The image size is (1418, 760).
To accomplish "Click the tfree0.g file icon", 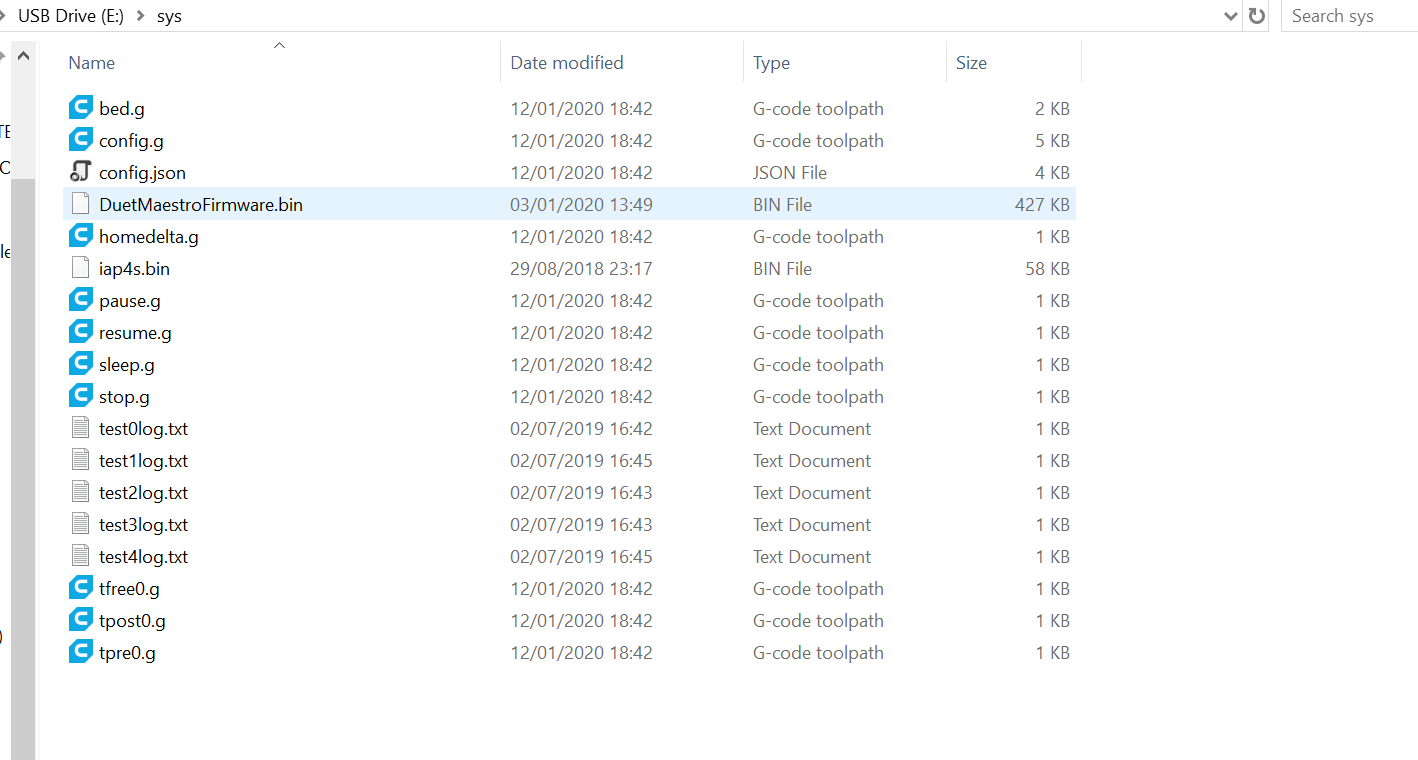I will 81,588.
